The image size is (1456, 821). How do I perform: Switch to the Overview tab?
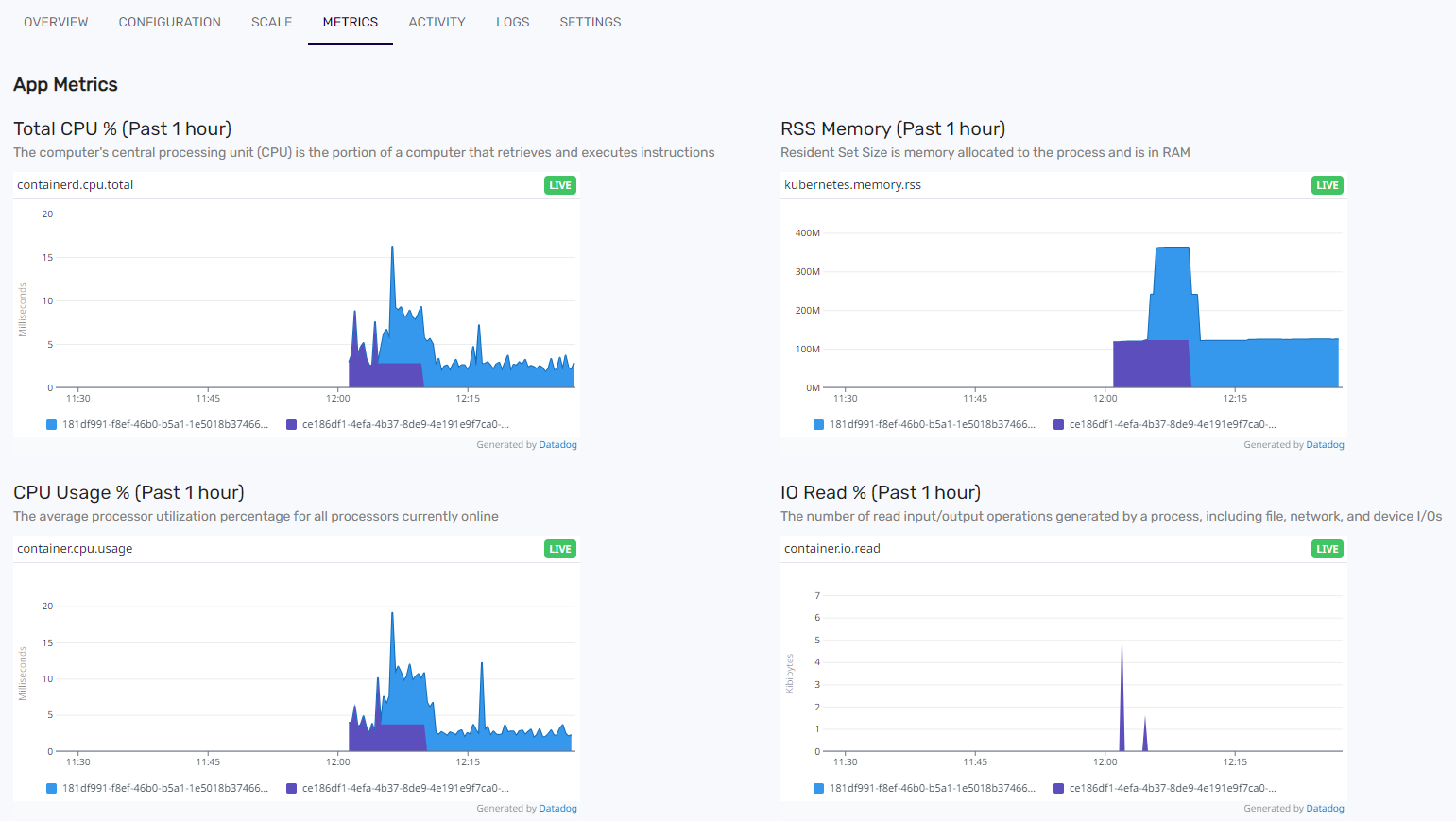click(x=56, y=22)
